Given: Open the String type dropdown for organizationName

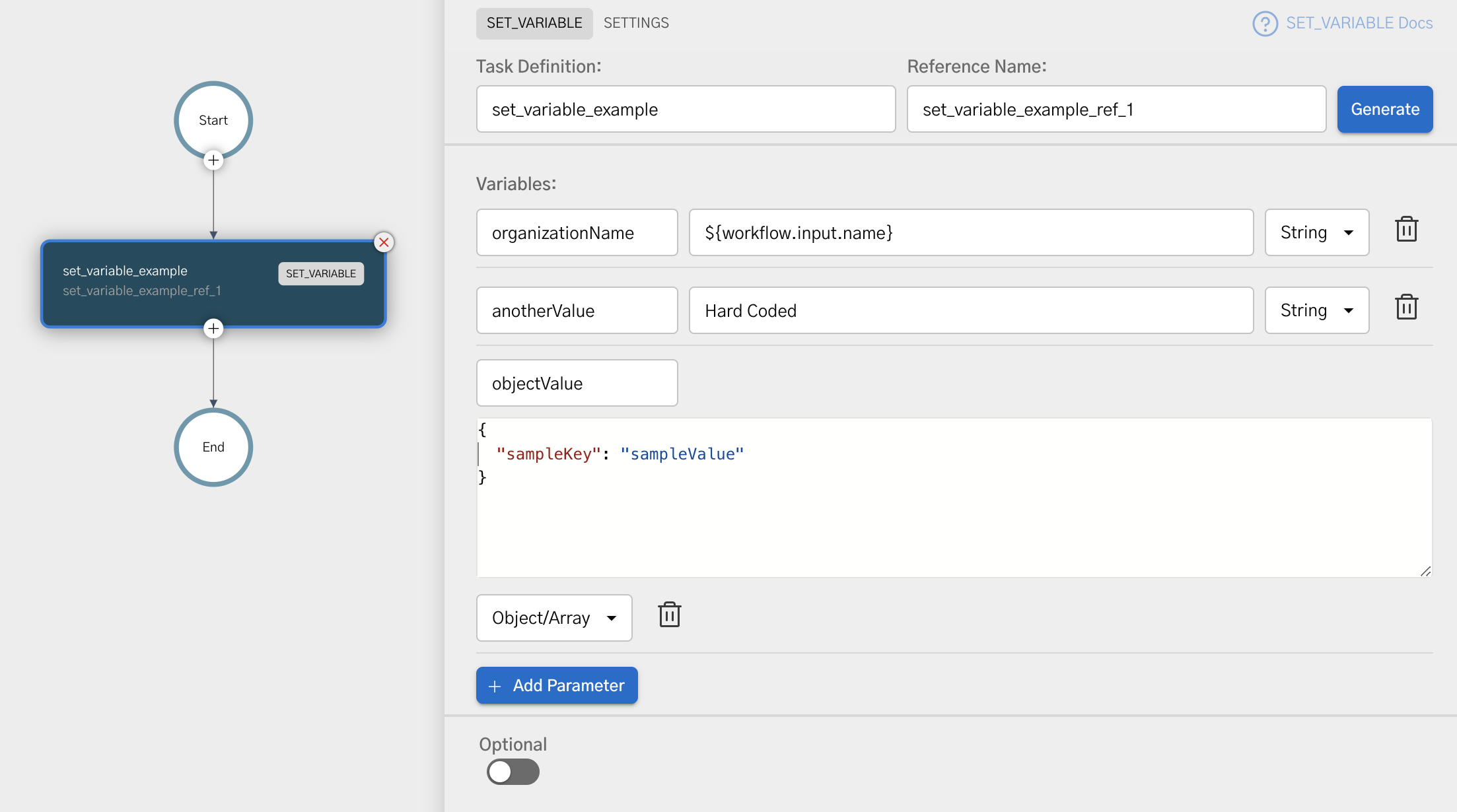Looking at the screenshot, I should (x=1316, y=232).
